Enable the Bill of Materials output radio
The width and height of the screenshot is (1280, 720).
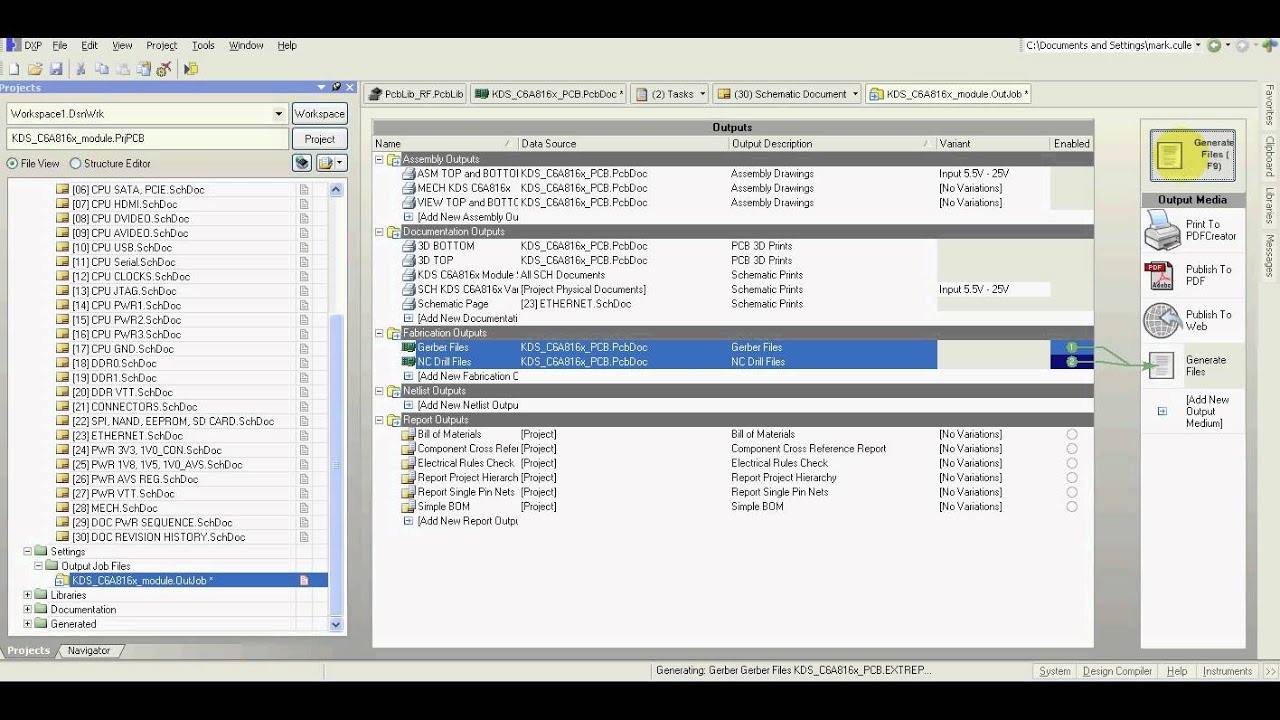(1072, 435)
